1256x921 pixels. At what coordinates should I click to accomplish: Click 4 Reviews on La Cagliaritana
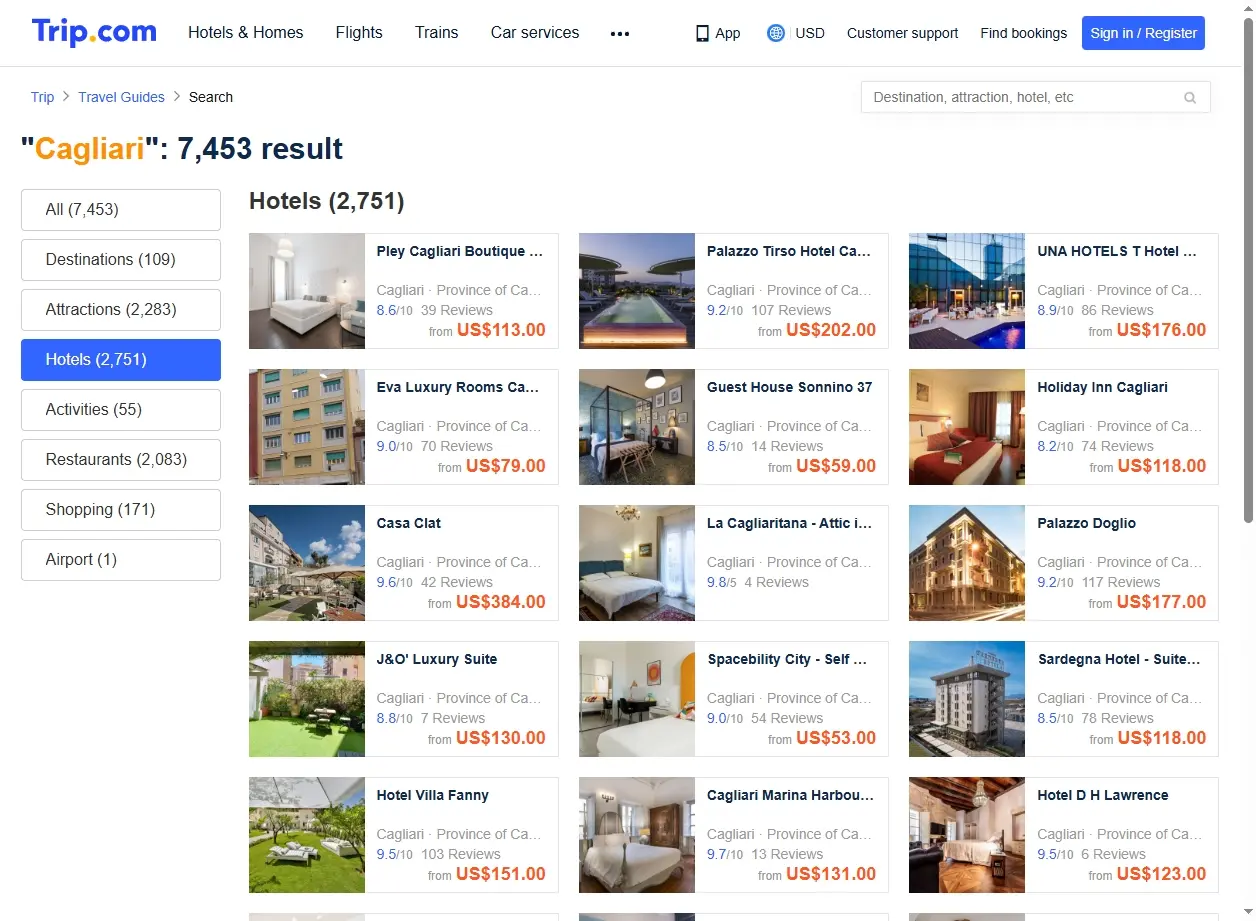776,582
